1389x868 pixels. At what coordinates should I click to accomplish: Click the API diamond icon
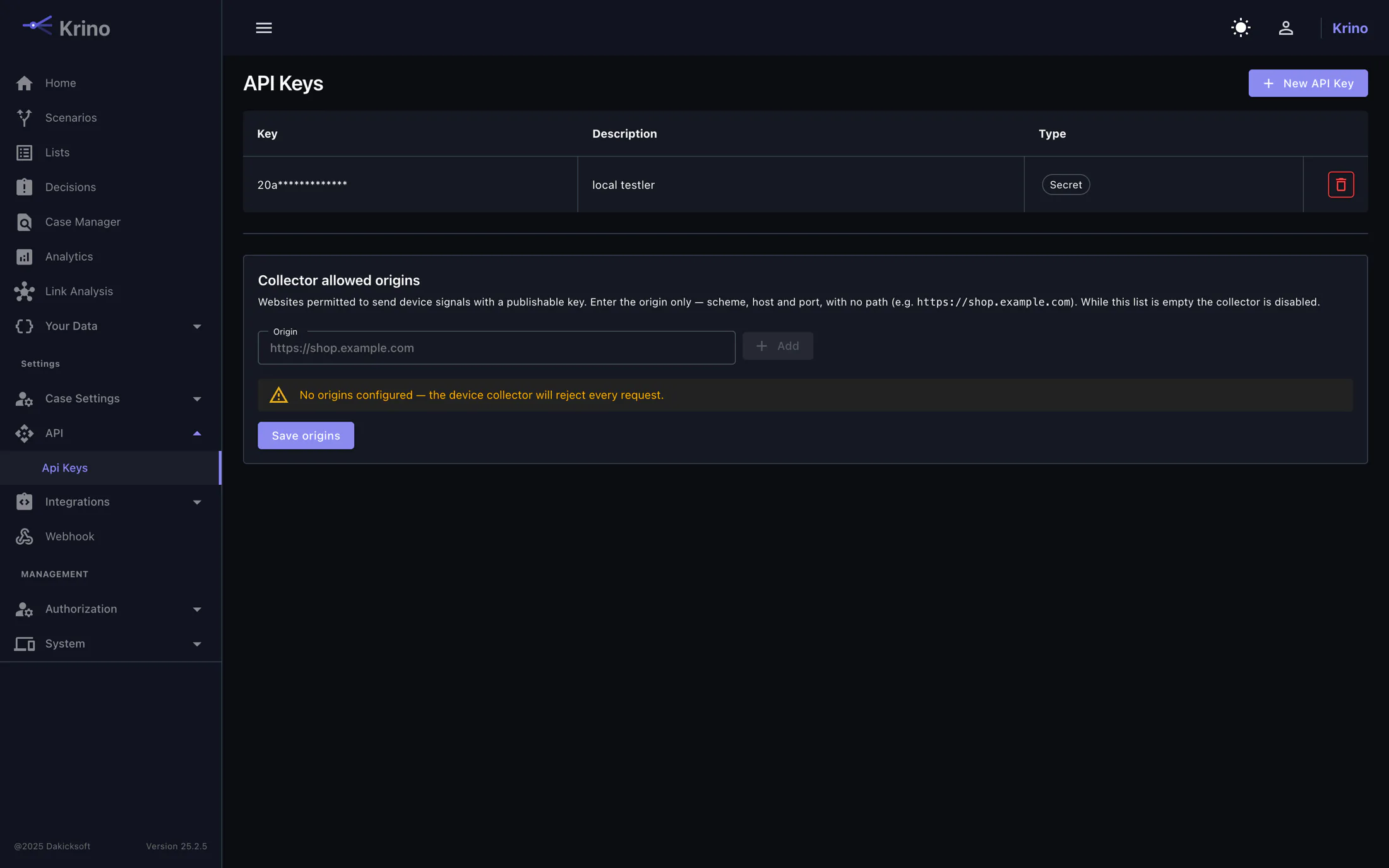tap(25, 434)
